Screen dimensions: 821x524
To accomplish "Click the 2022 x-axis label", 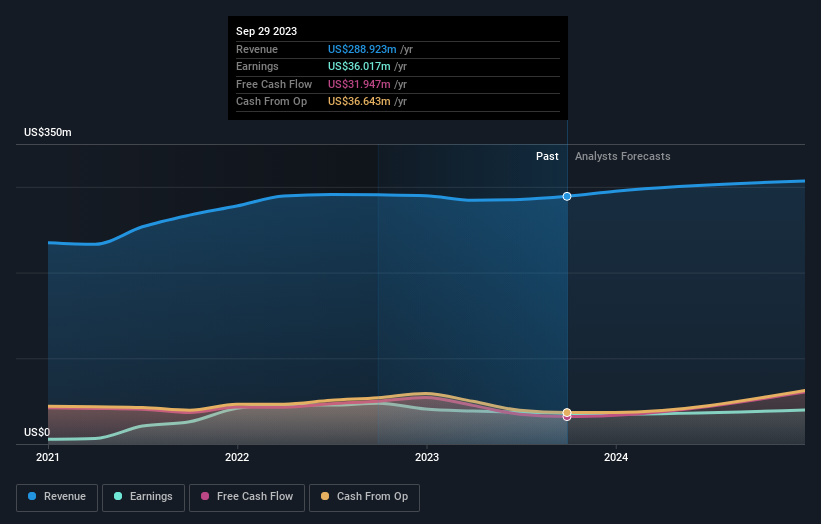I will tap(237, 457).
